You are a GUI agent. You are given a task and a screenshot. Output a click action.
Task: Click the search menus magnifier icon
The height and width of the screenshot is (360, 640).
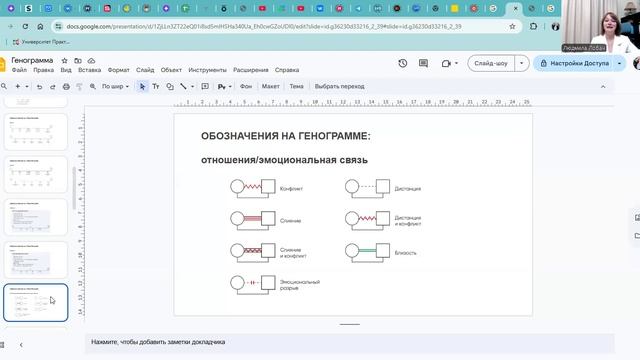(4, 87)
